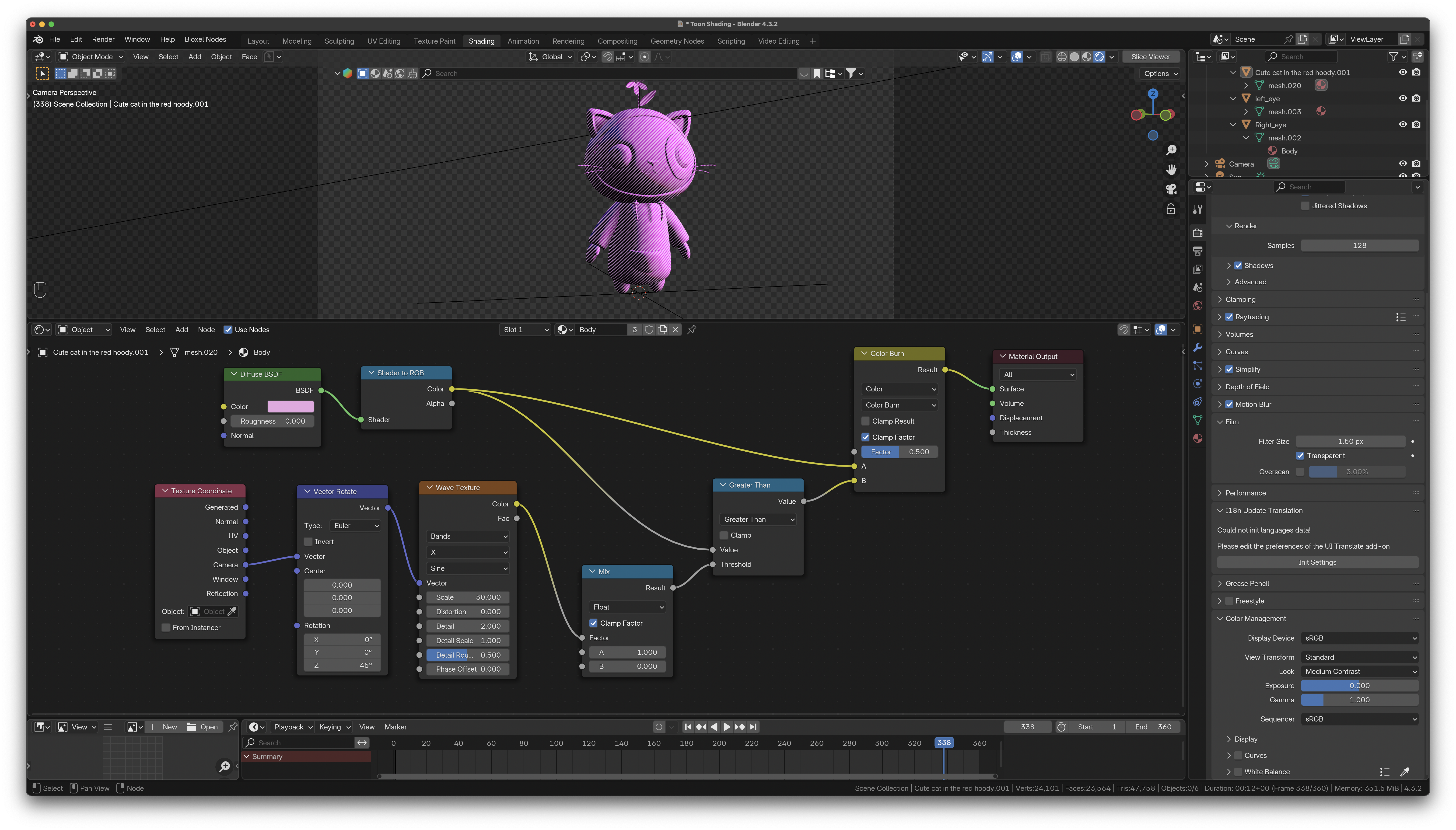Open the Wave Texture Bands dropdown
This screenshot has height=830, width=1456.
(x=468, y=537)
